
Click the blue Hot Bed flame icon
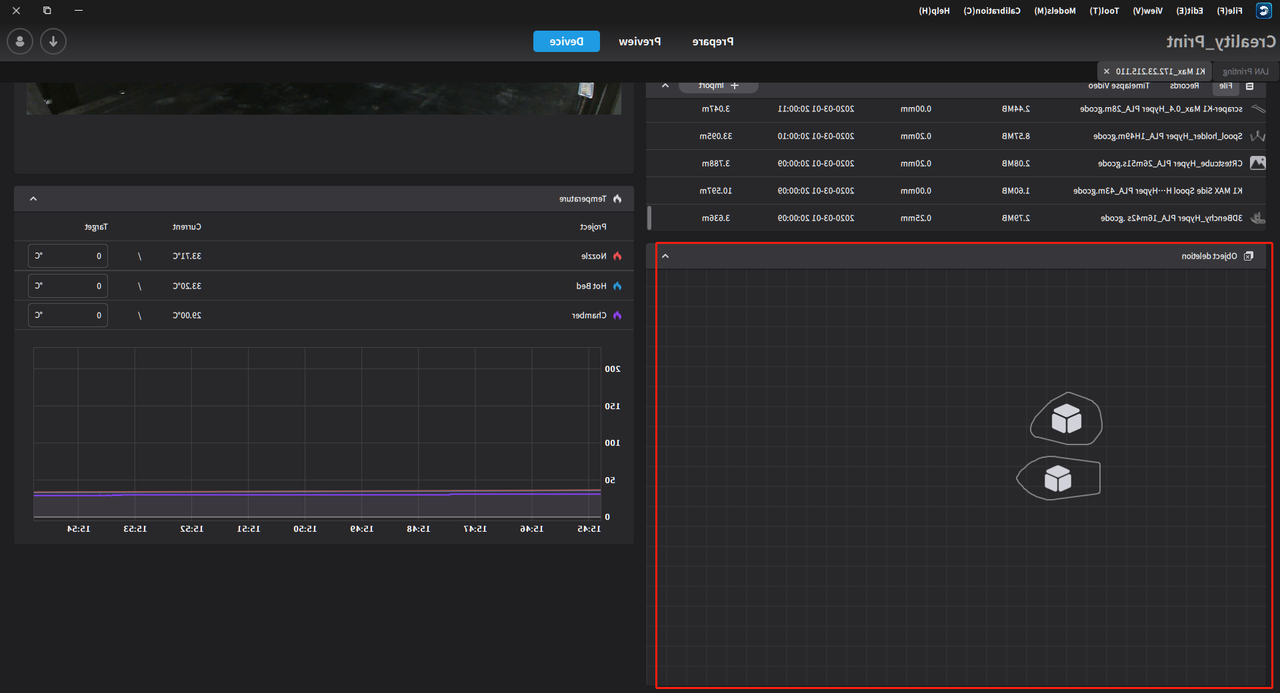[x=617, y=286]
